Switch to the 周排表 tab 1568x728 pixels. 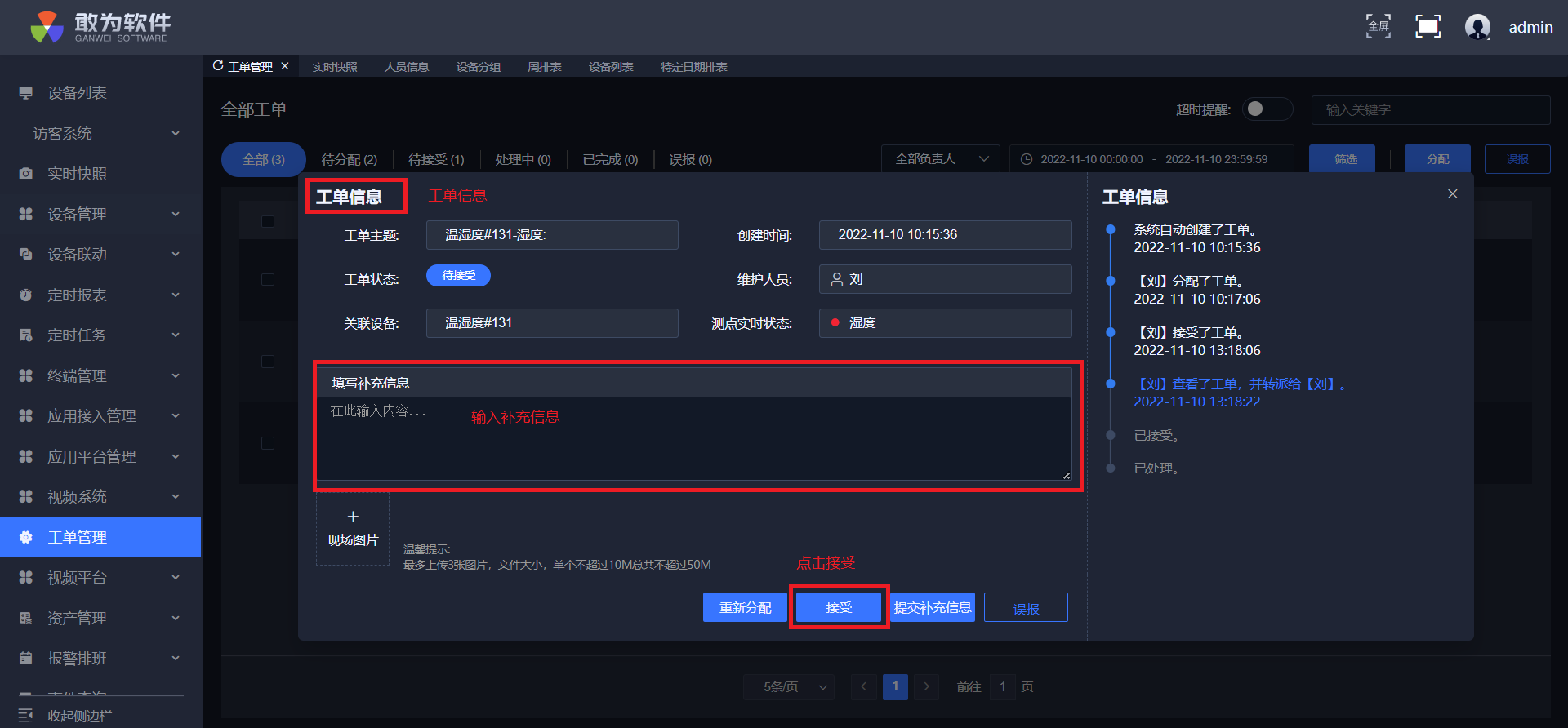[545, 67]
